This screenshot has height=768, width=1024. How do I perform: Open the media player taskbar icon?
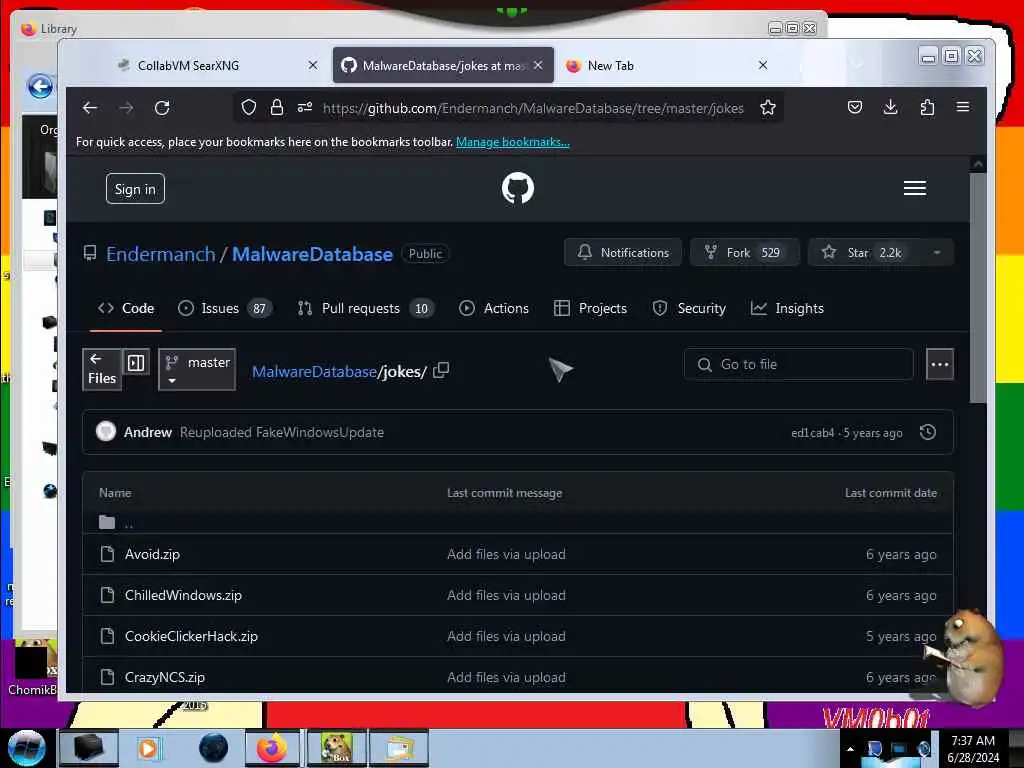pos(148,748)
